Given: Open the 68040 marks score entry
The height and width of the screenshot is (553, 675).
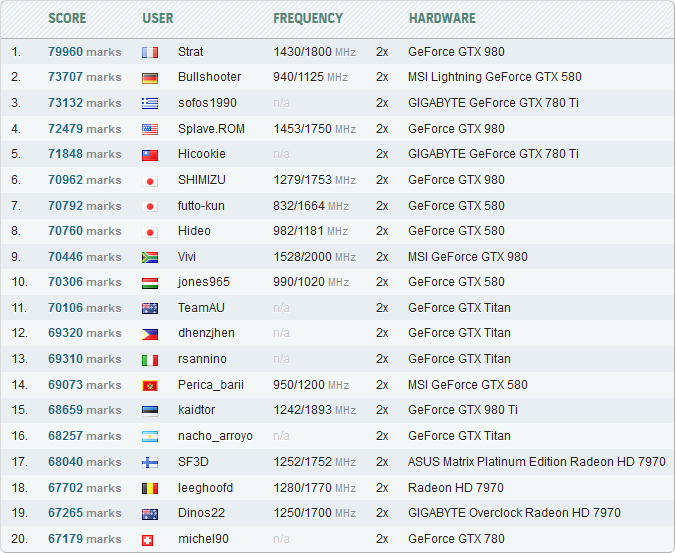Looking at the screenshot, I should point(84,462).
